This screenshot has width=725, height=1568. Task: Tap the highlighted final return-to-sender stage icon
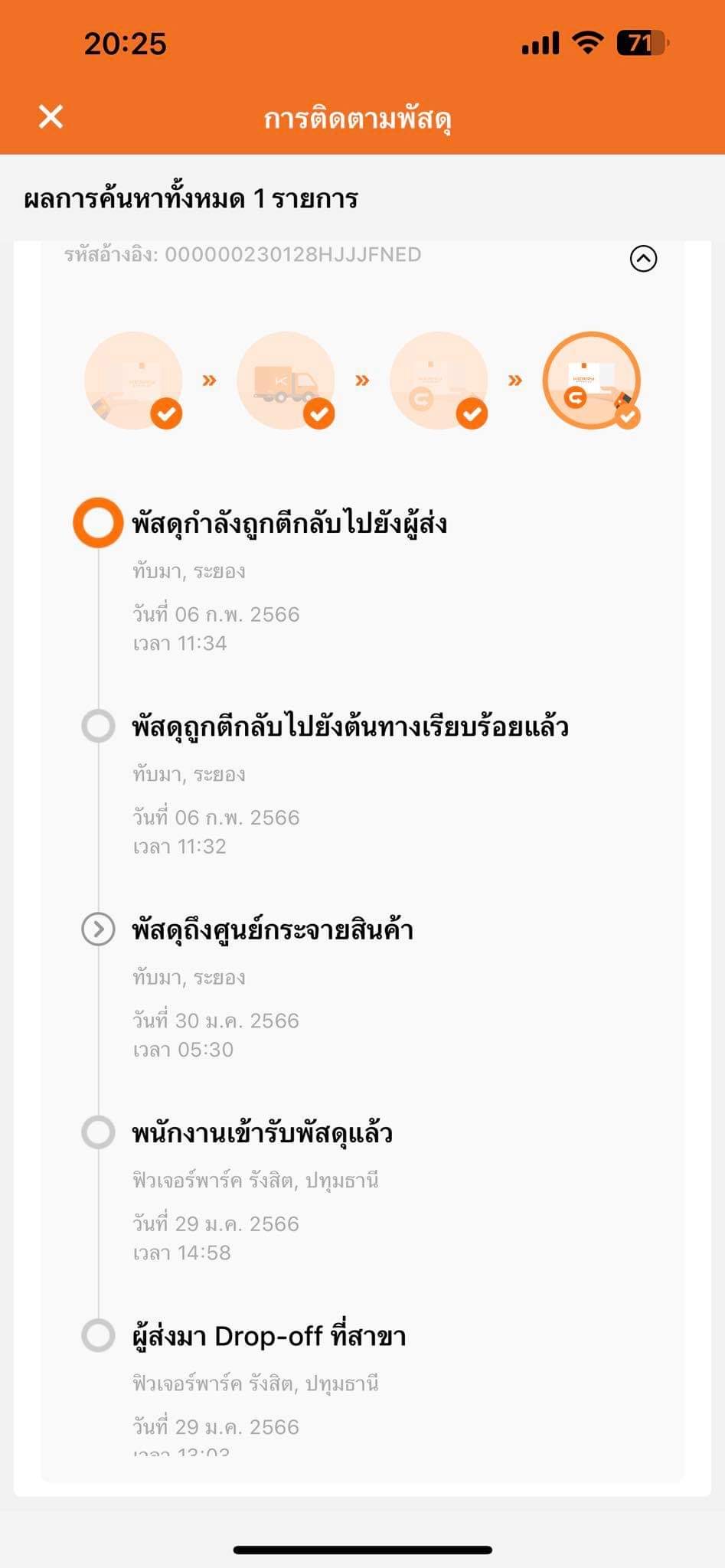tap(592, 381)
